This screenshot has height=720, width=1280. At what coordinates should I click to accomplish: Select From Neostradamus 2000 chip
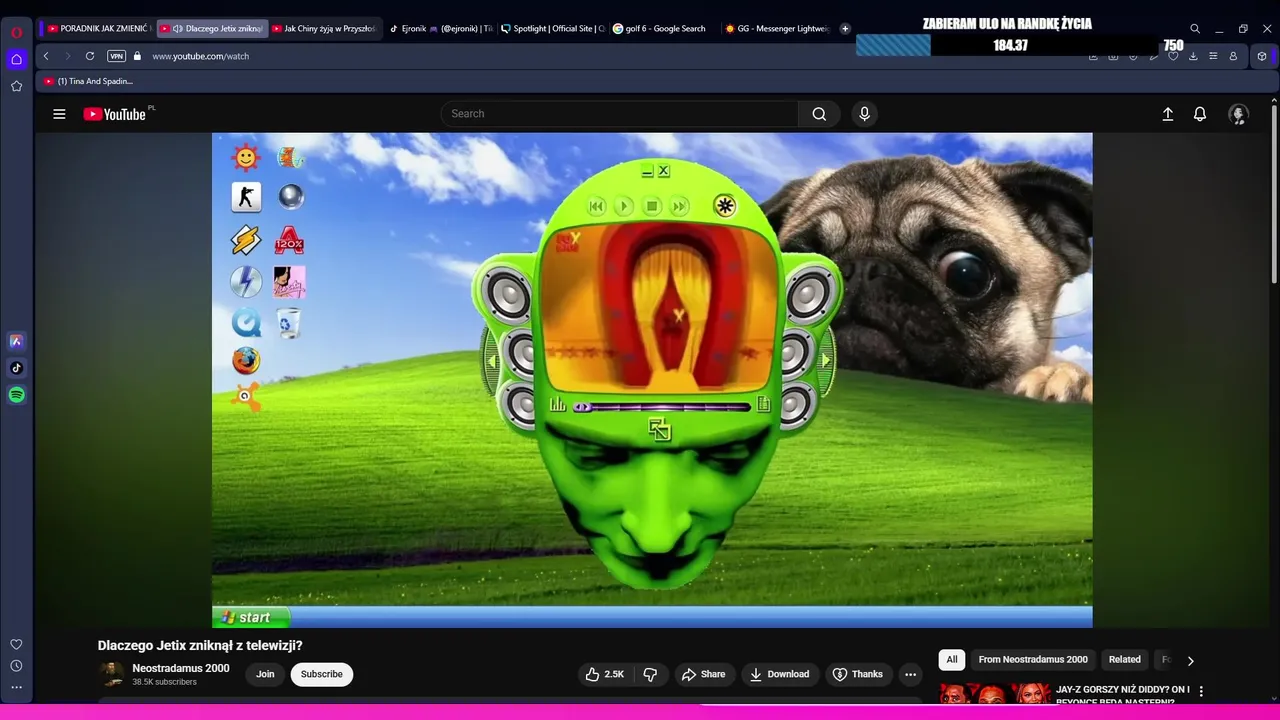click(x=1033, y=660)
